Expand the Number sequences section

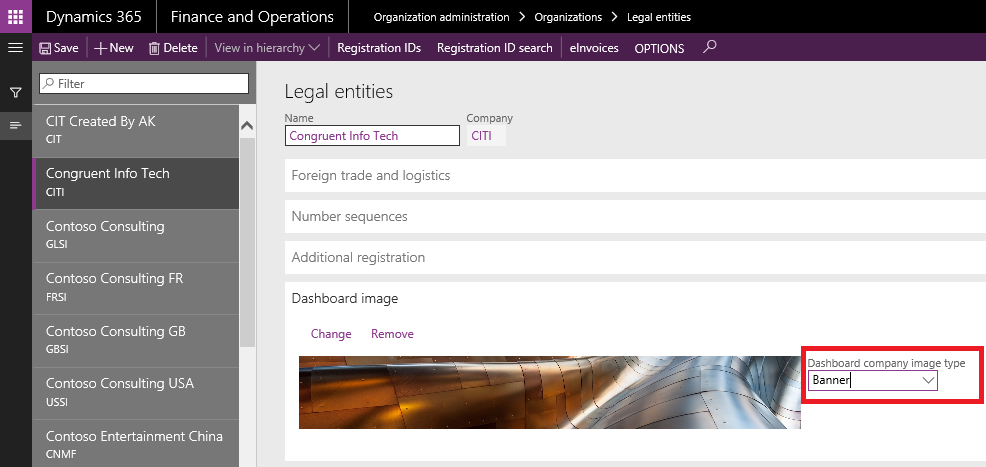pyautogui.click(x=635, y=216)
